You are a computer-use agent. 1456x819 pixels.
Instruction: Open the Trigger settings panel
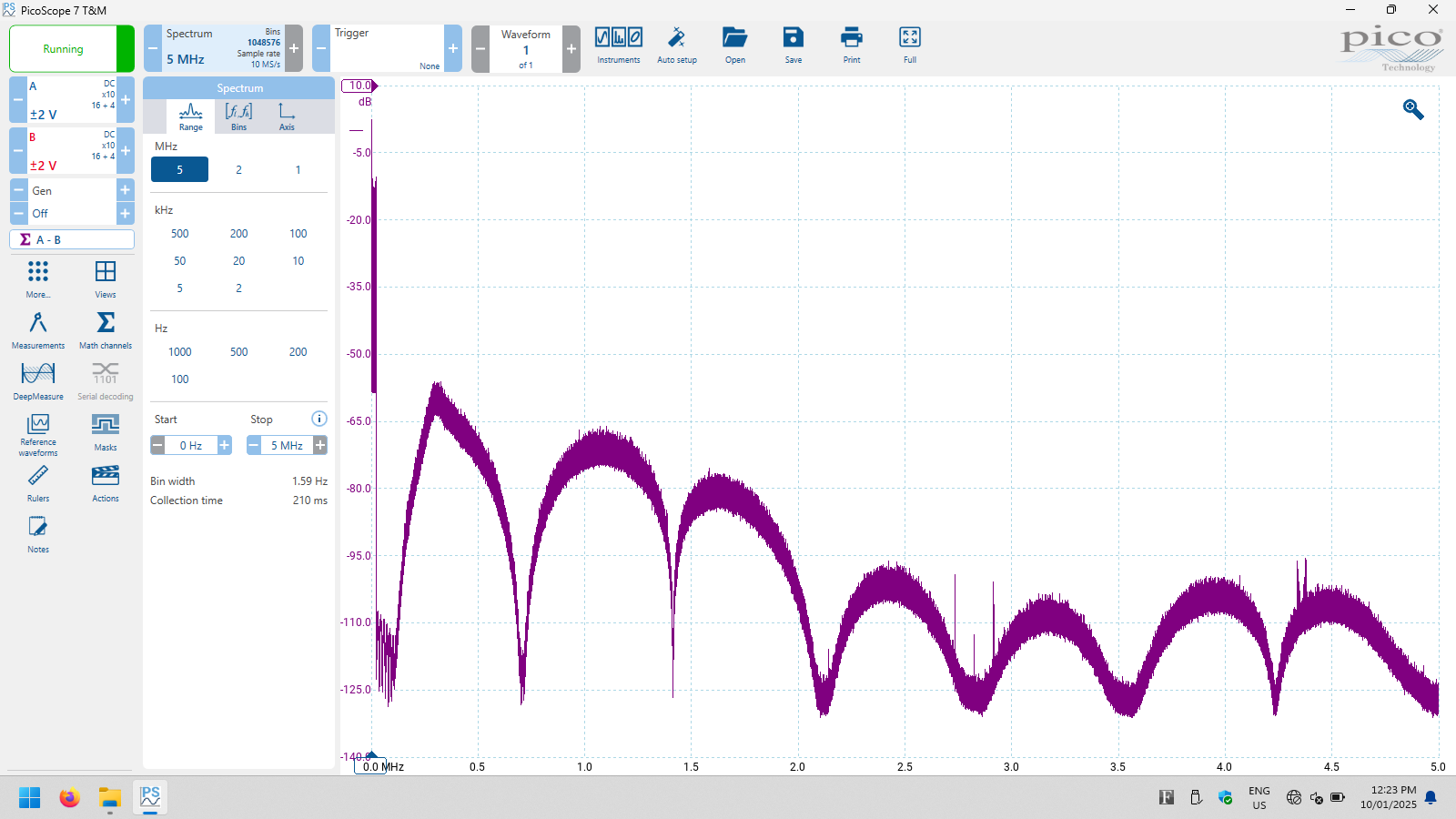click(387, 48)
